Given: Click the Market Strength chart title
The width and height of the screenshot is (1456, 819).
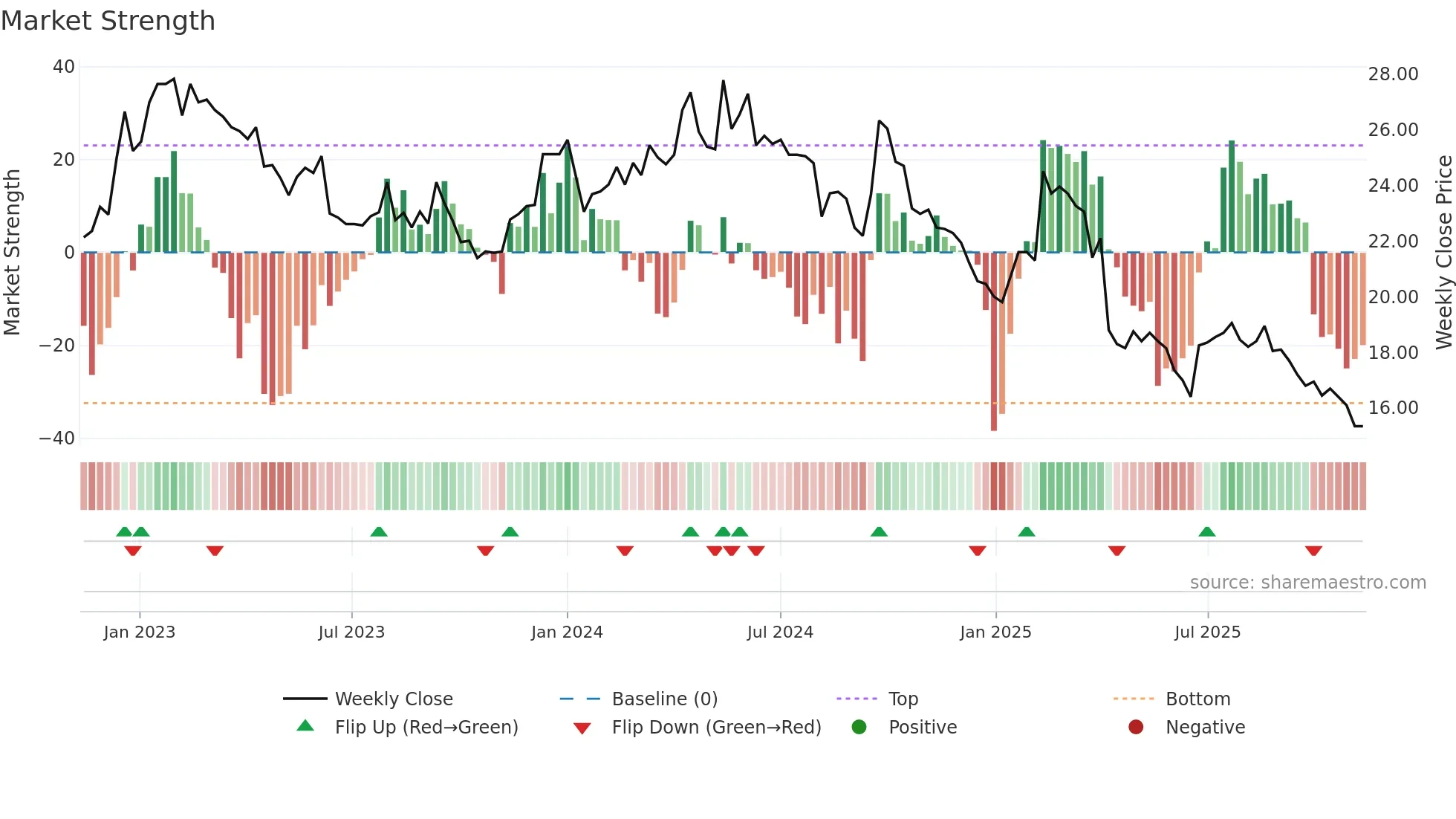Looking at the screenshot, I should pos(108,21).
